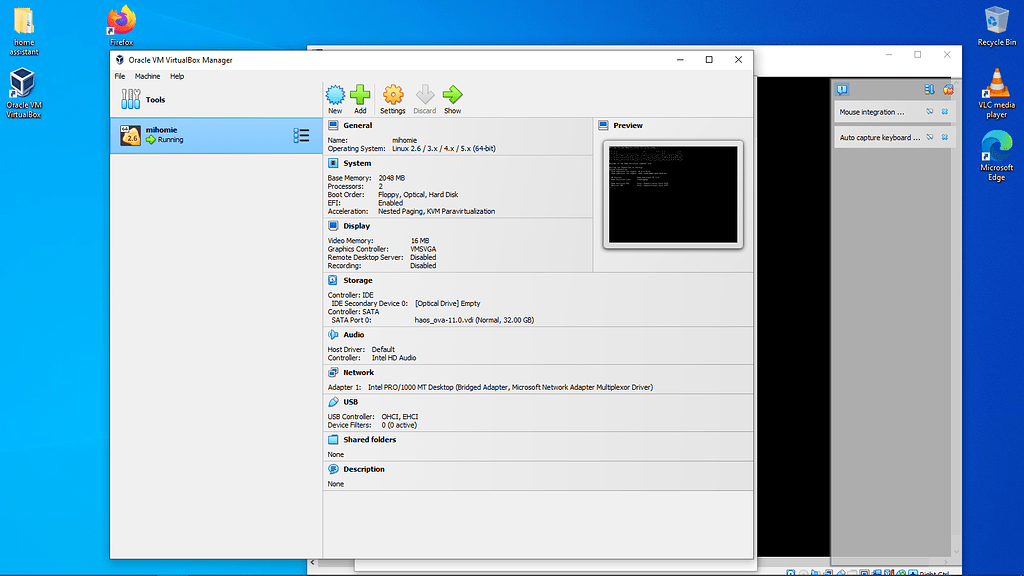Click the Optical Drive Empty link
Image resolution: width=1024 pixels, height=576 pixels.
[x=448, y=303]
